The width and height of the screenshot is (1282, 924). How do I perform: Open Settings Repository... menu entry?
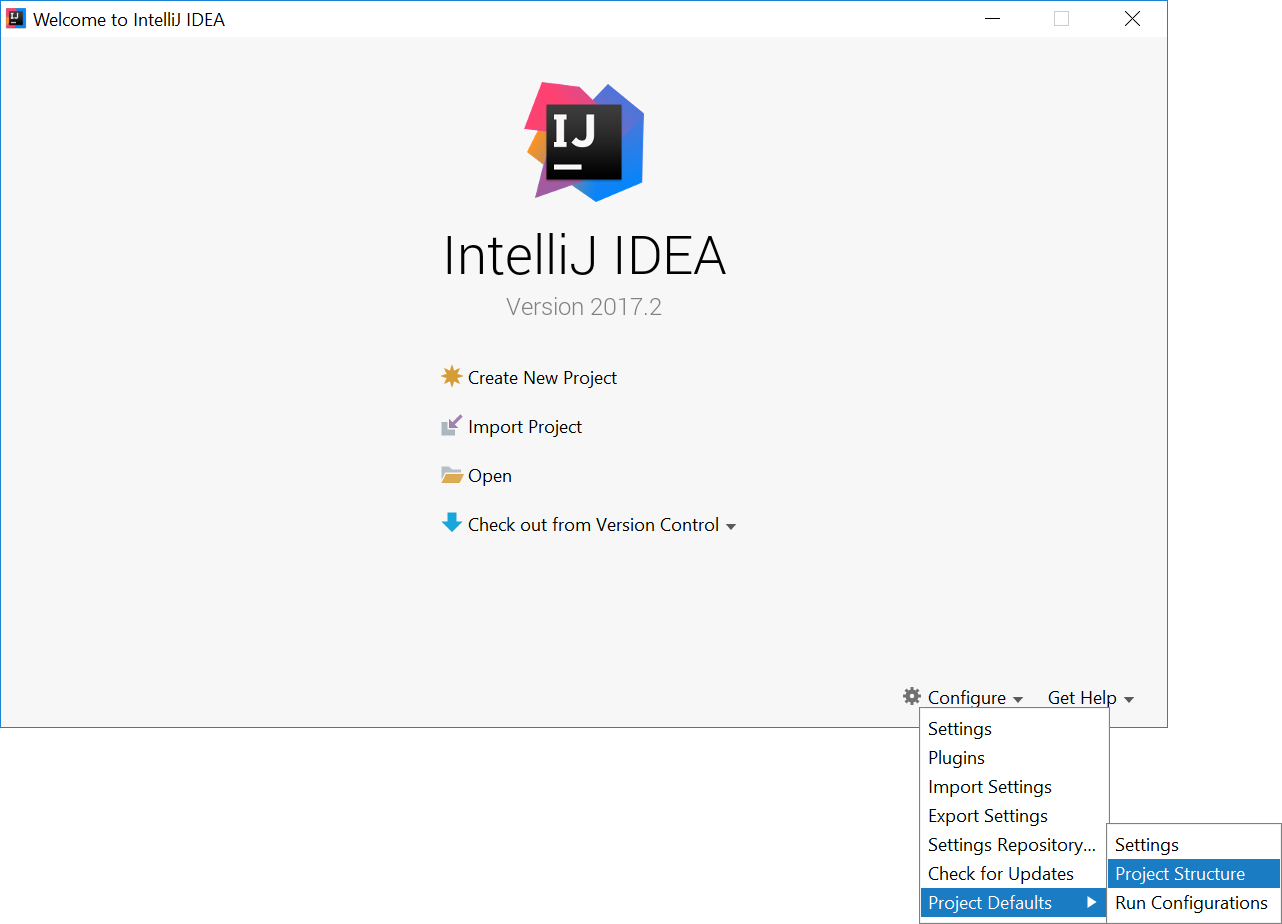(x=1011, y=845)
